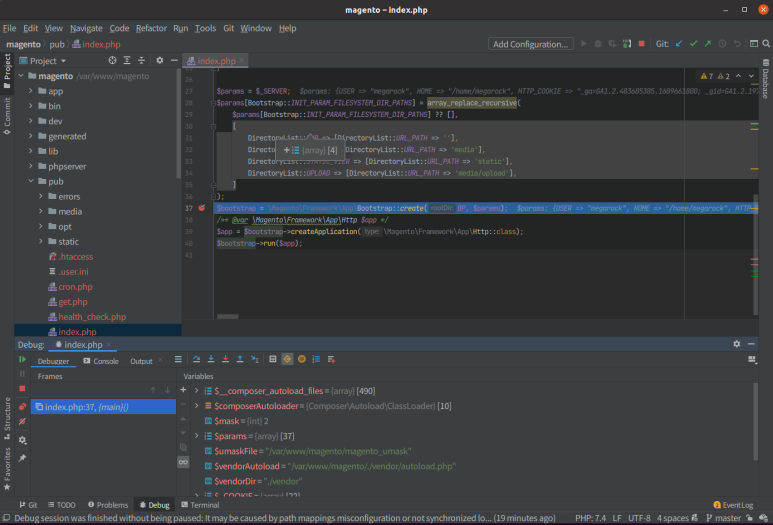Click the Step Into debugger icon
This screenshot has height=525, width=773.
pyautogui.click(x=211, y=359)
